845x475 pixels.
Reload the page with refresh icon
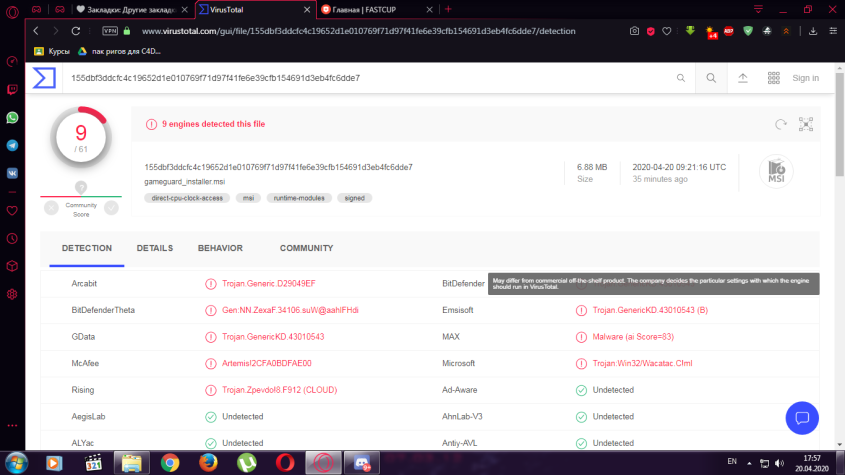pos(75,31)
